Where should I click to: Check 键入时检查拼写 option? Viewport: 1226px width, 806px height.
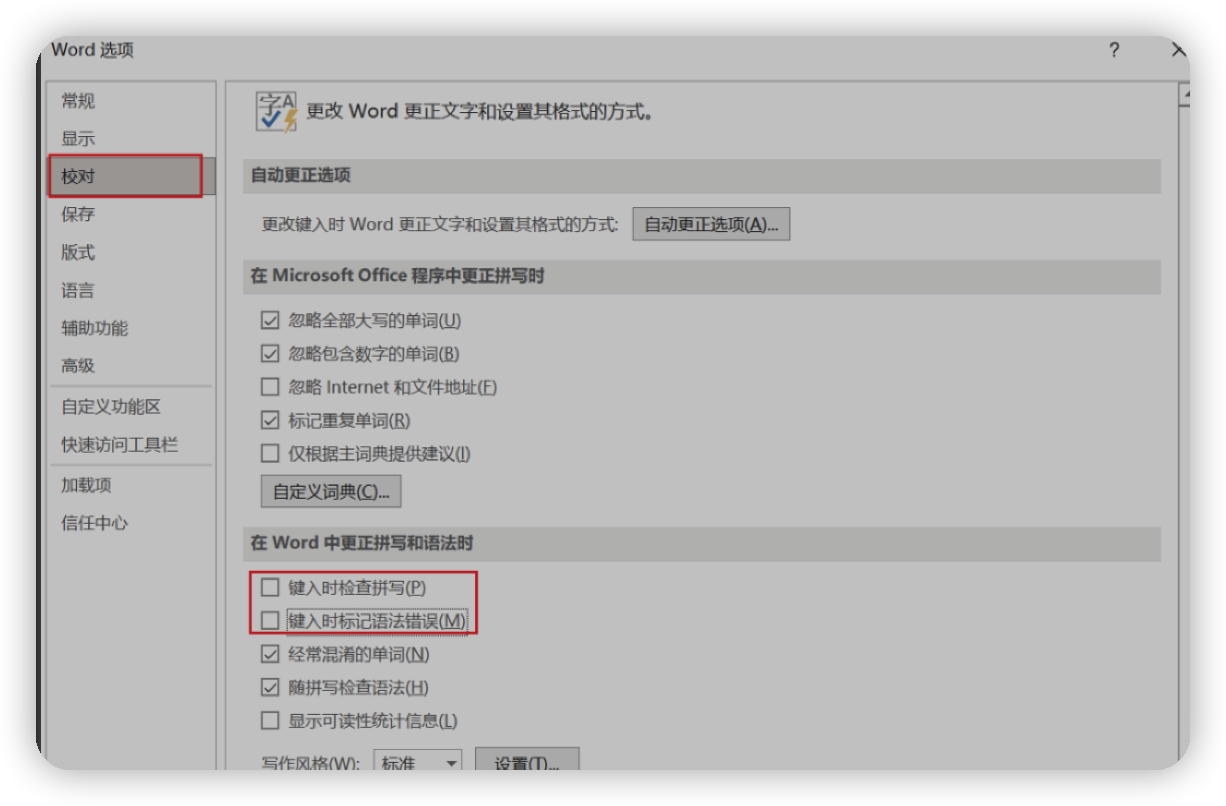pos(270,588)
